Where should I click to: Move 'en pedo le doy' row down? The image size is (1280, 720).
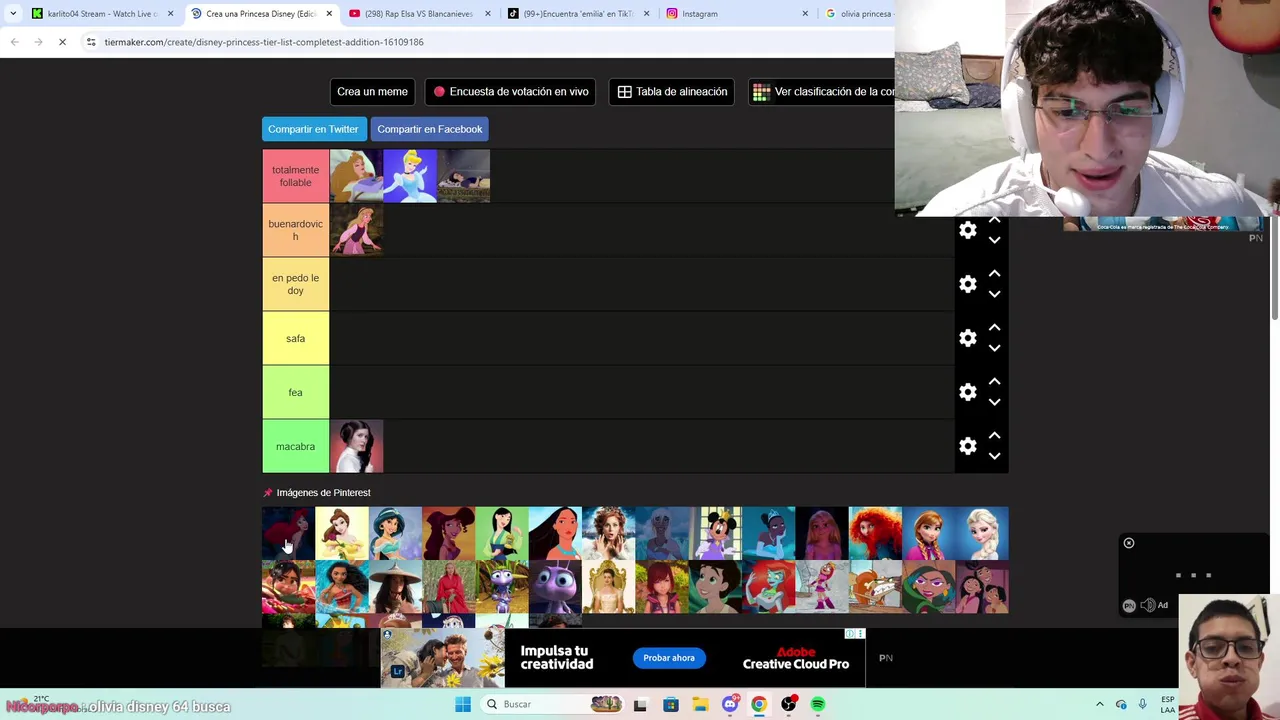(994, 294)
